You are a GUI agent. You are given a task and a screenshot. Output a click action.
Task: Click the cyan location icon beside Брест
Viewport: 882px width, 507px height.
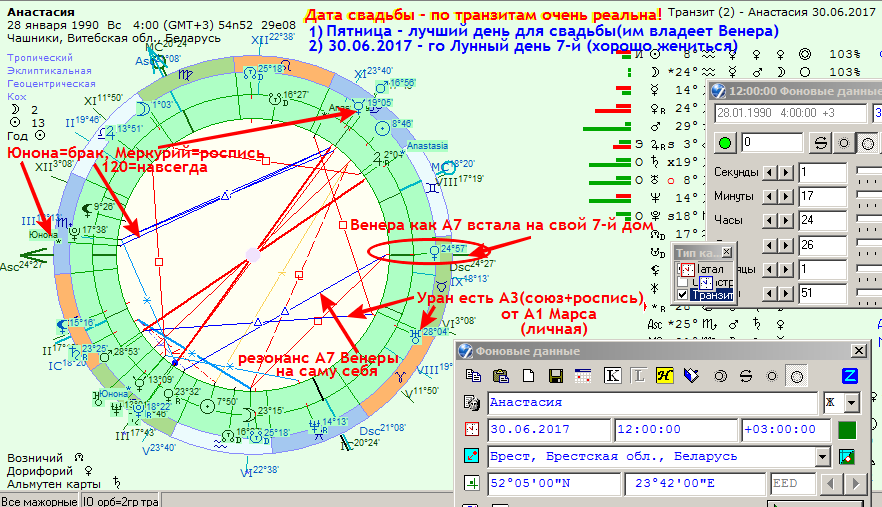[x=471, y=456]
